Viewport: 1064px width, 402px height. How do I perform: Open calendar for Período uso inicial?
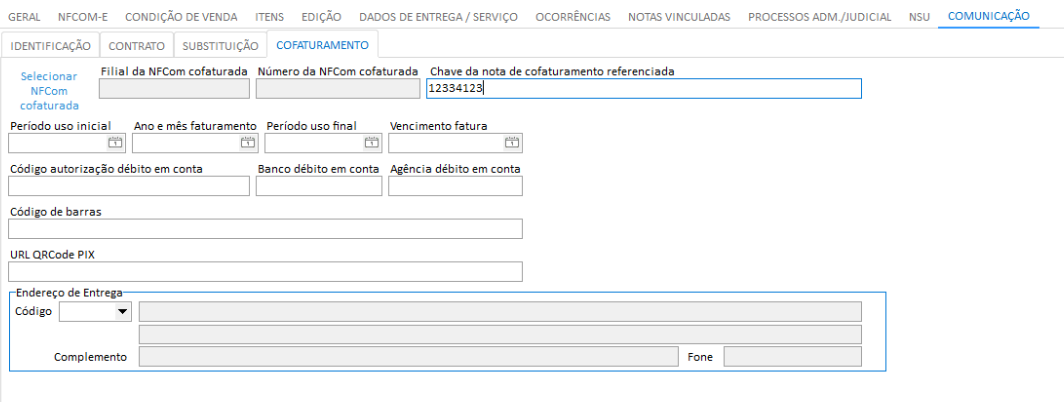[115, 143]
